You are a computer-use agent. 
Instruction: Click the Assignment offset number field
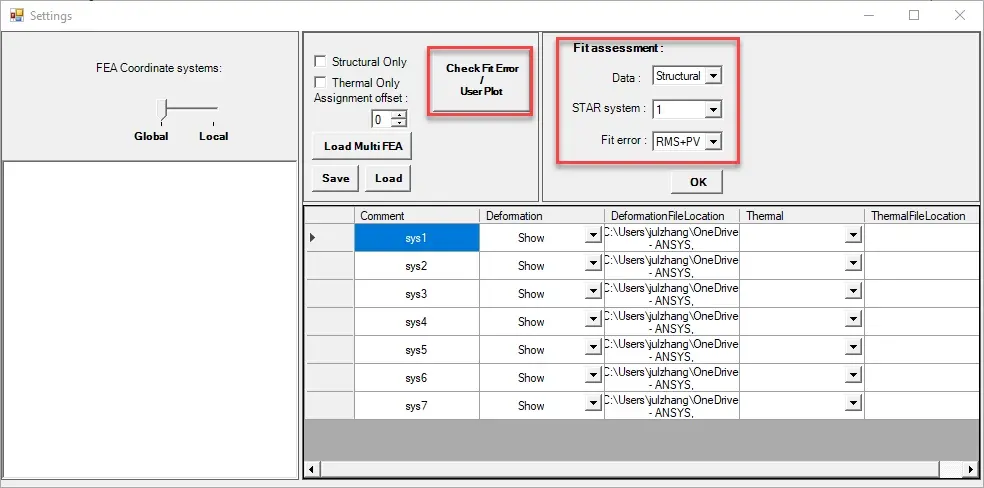tap(382, 119)
